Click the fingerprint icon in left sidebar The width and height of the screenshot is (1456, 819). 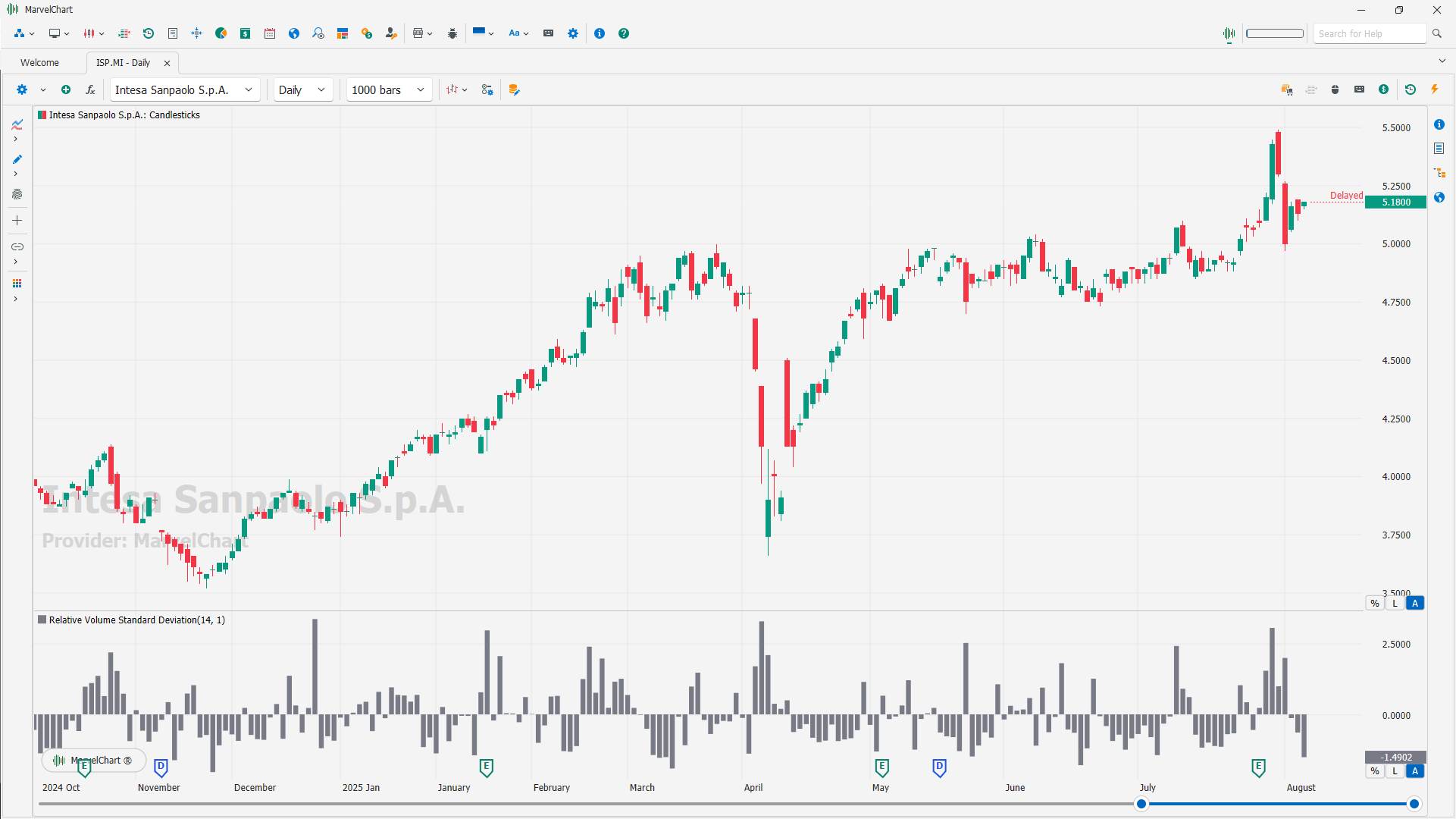[17, 194]
